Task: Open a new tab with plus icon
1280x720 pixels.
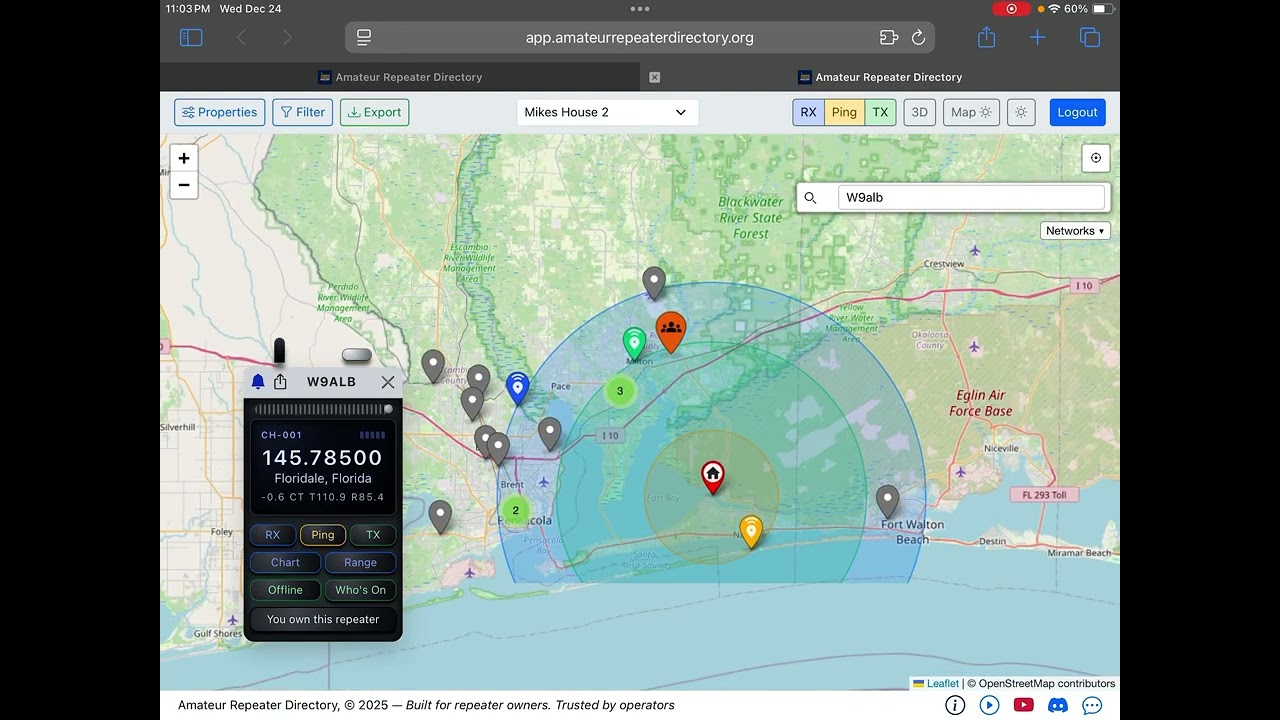Action: click(x=1037, y=37)
